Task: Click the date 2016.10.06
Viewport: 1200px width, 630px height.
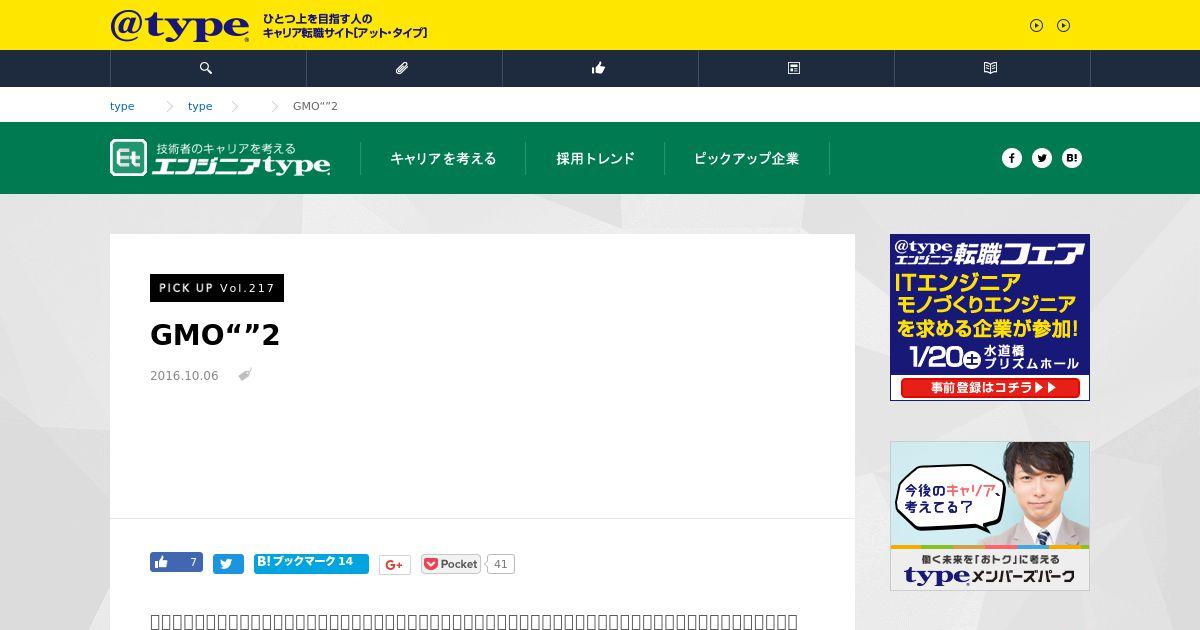Action: tap(184, 376)
